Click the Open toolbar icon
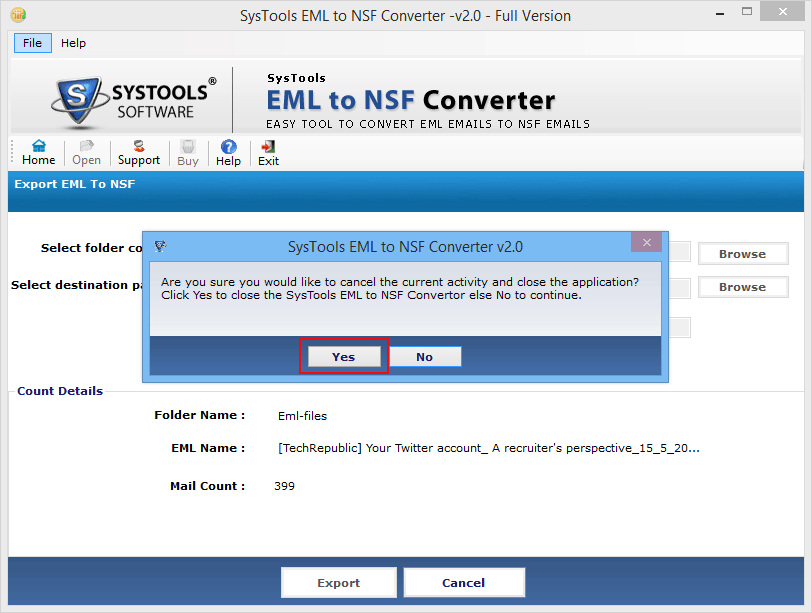 coord(86,153)
